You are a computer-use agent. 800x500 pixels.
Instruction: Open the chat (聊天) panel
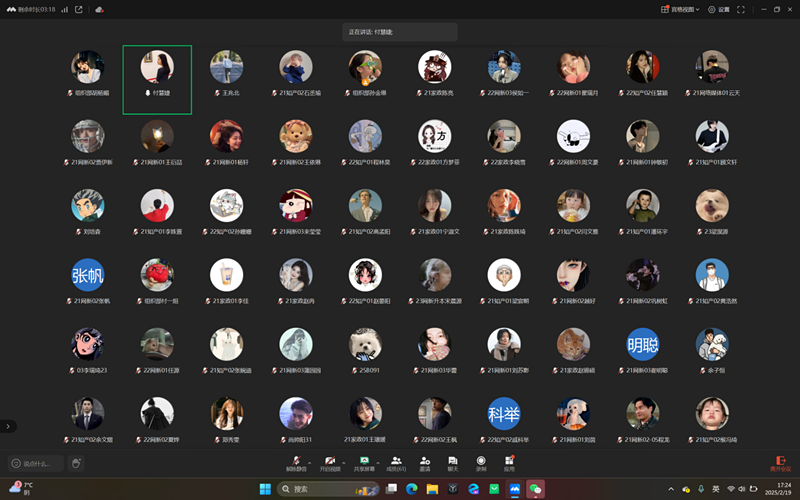click(453, 461)
